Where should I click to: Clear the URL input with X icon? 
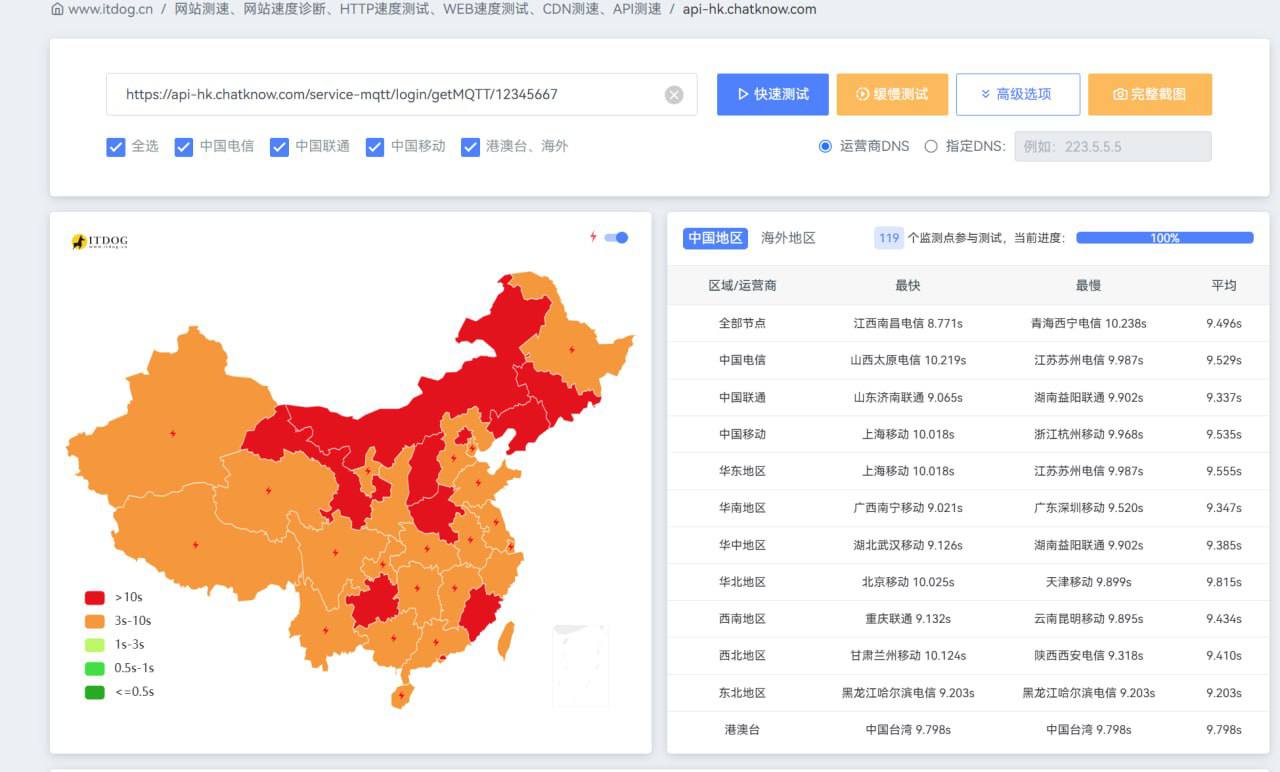(674, 95)
